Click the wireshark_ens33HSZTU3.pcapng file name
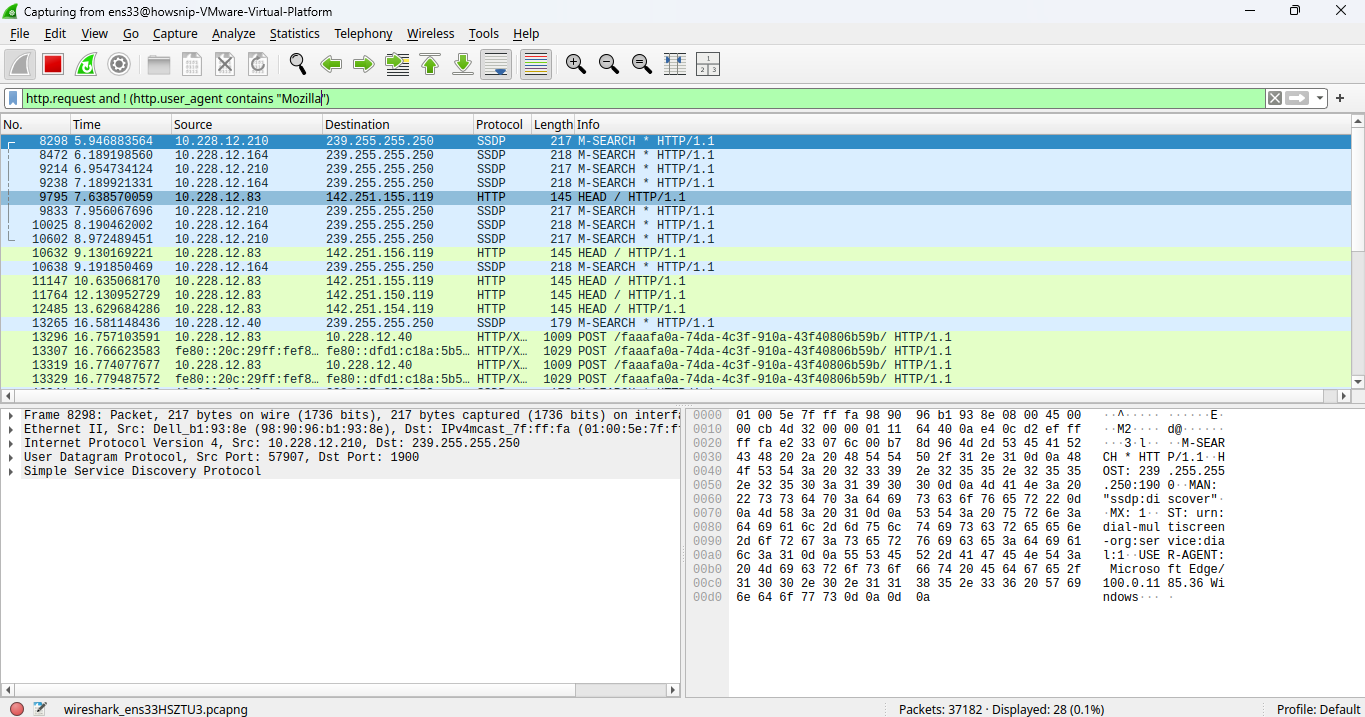1365x717 pixels. tap(155, 709)
